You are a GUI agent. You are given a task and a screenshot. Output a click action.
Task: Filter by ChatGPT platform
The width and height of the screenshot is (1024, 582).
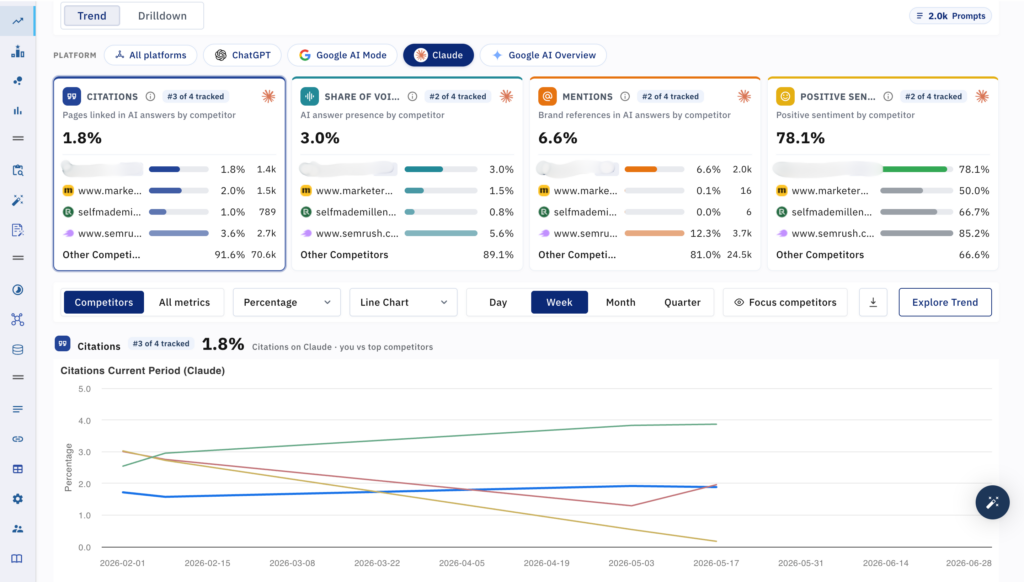[x=242, y=55]
